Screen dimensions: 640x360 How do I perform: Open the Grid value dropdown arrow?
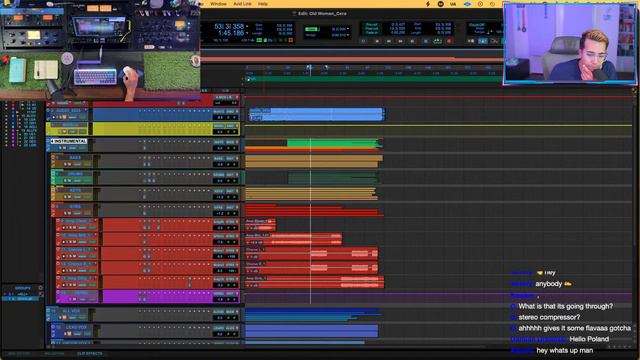348,29
